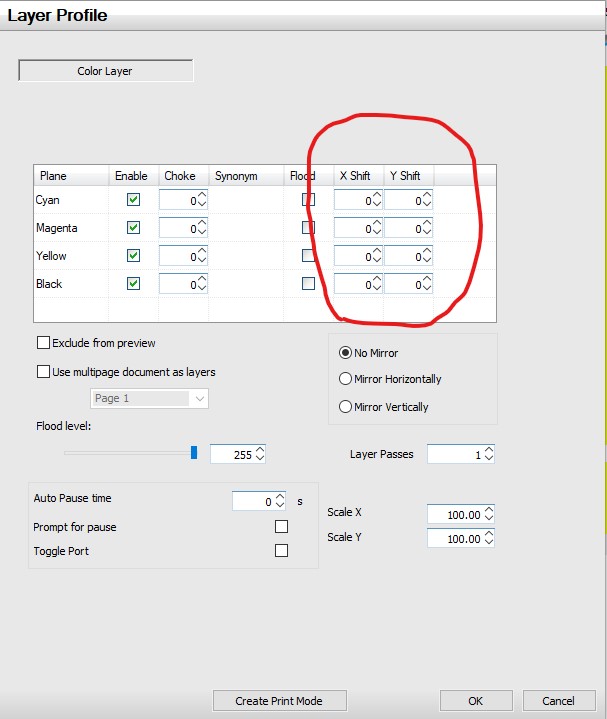Select Mirror Vertically
The image size is (607, 719).
pos(345,407)
